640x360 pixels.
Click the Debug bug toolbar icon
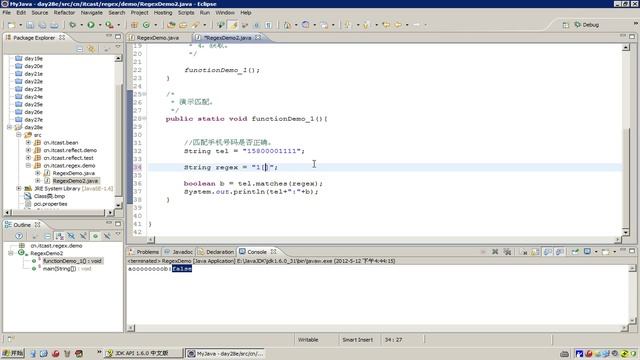(73, 25)
